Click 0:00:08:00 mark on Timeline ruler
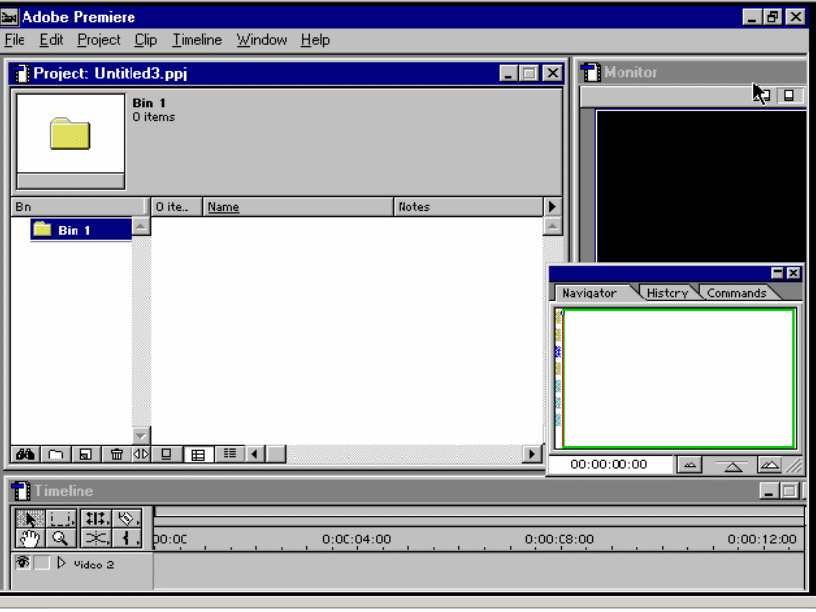The height and width of the screenshot is (612, 816). (559, 539)
